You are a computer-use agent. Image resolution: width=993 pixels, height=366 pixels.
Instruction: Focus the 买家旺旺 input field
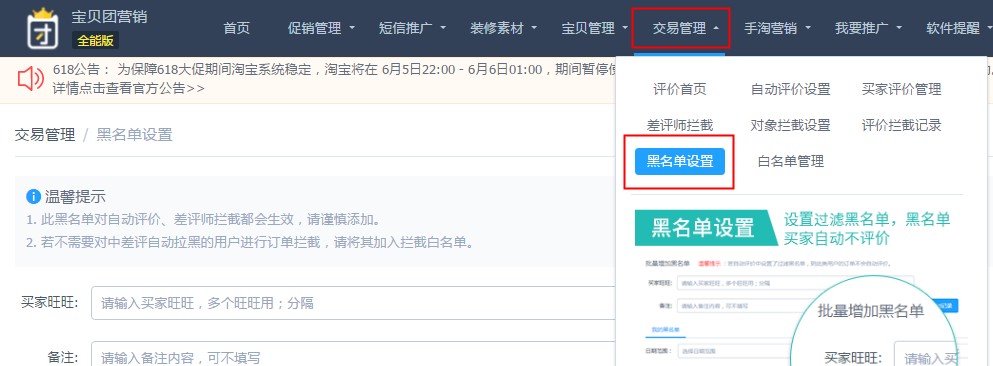click(x=353, y=303)
